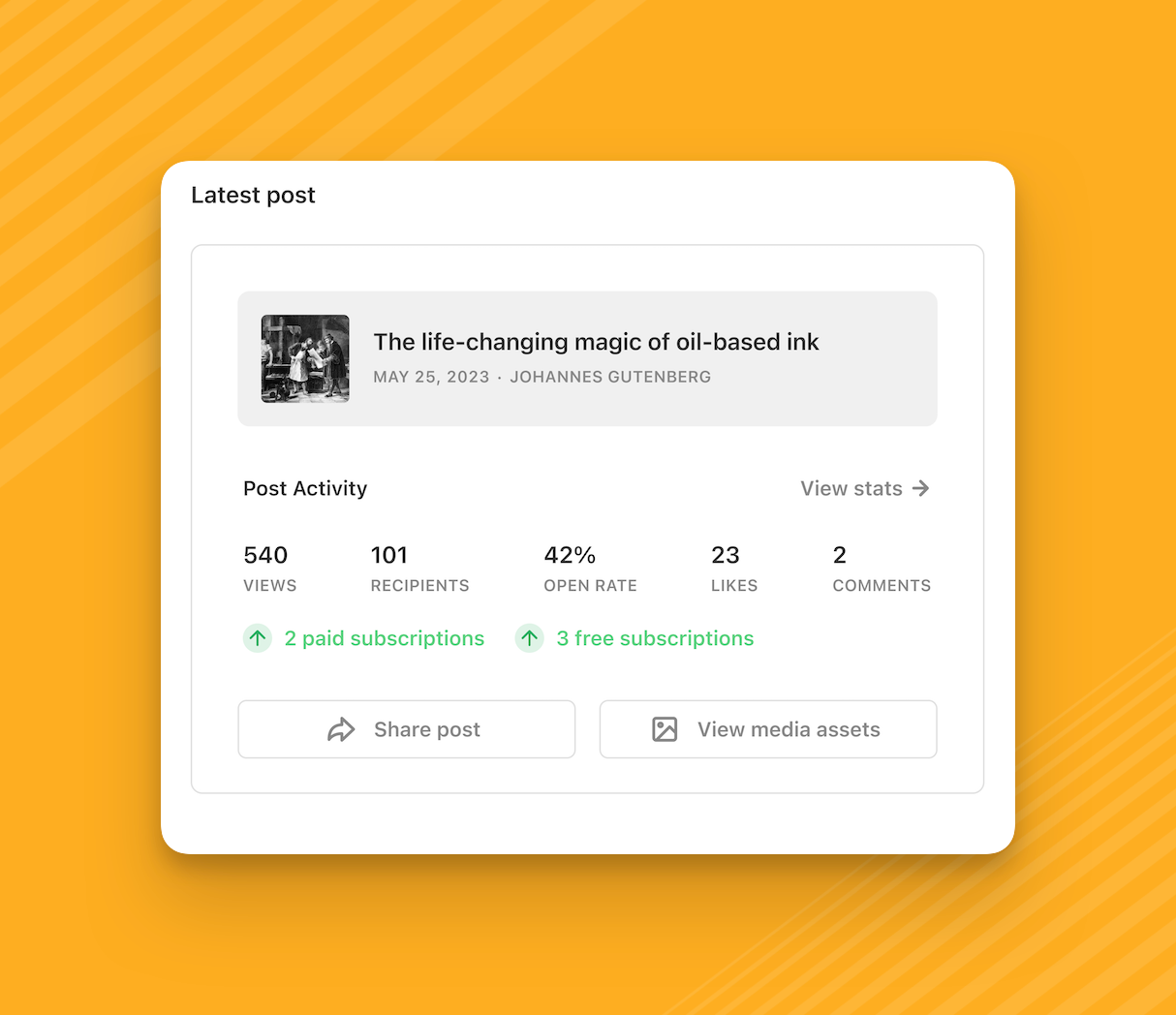1176x1015 pixels.
Task: Click the 23 LIKES stat
Action: pyautogui.click(x=733, y=567)
